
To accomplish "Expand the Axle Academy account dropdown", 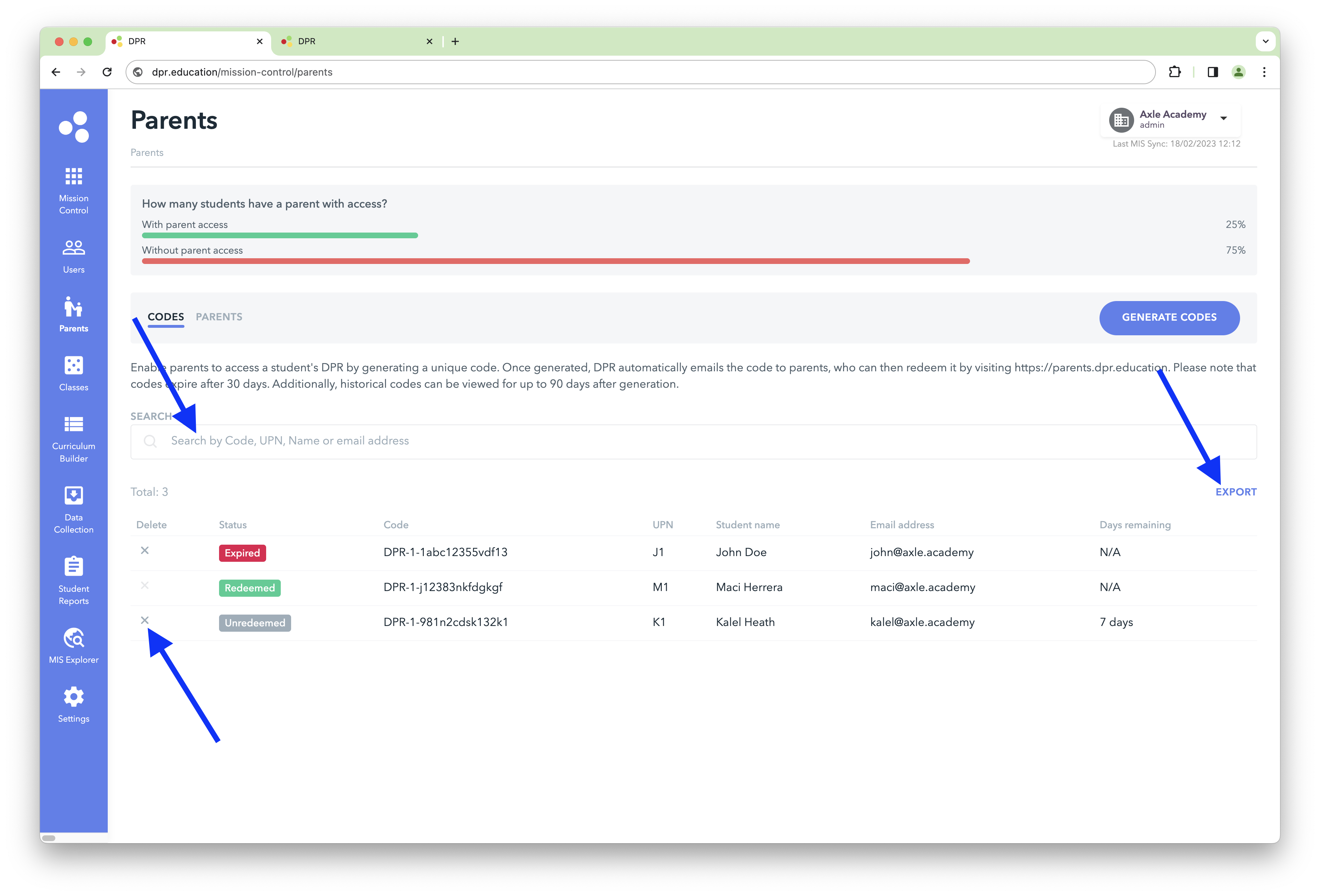I will click(x=1223, y=118).
